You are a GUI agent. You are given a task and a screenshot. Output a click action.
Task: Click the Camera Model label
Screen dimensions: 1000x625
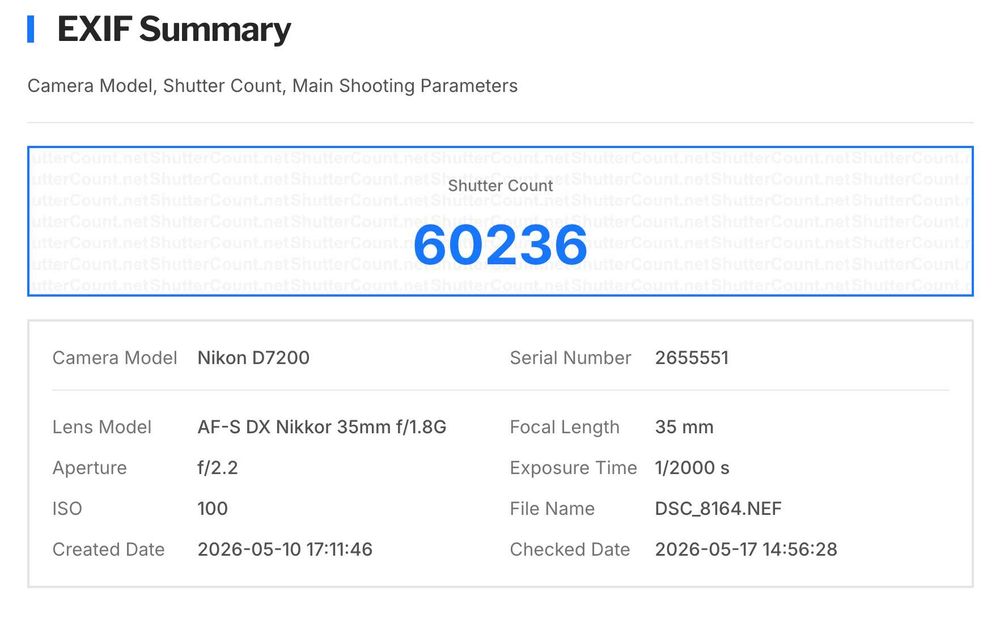115,358
